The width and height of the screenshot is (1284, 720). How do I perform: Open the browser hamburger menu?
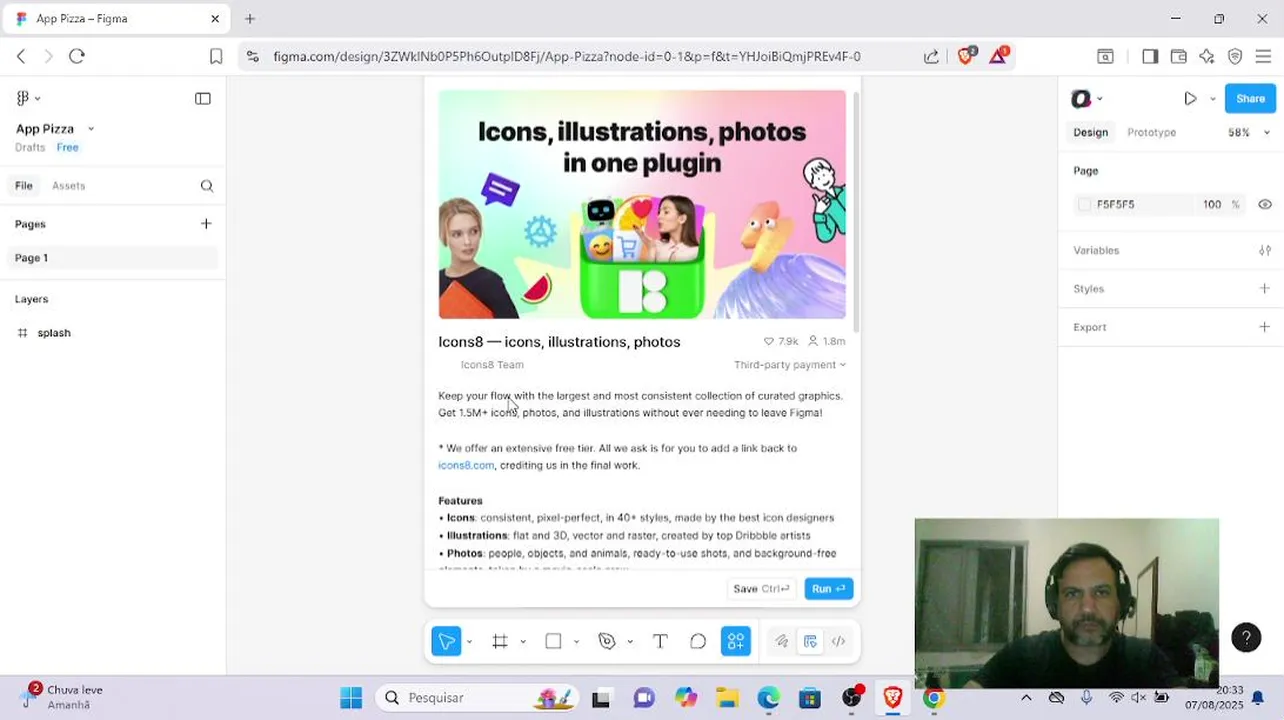[1263, 57]
